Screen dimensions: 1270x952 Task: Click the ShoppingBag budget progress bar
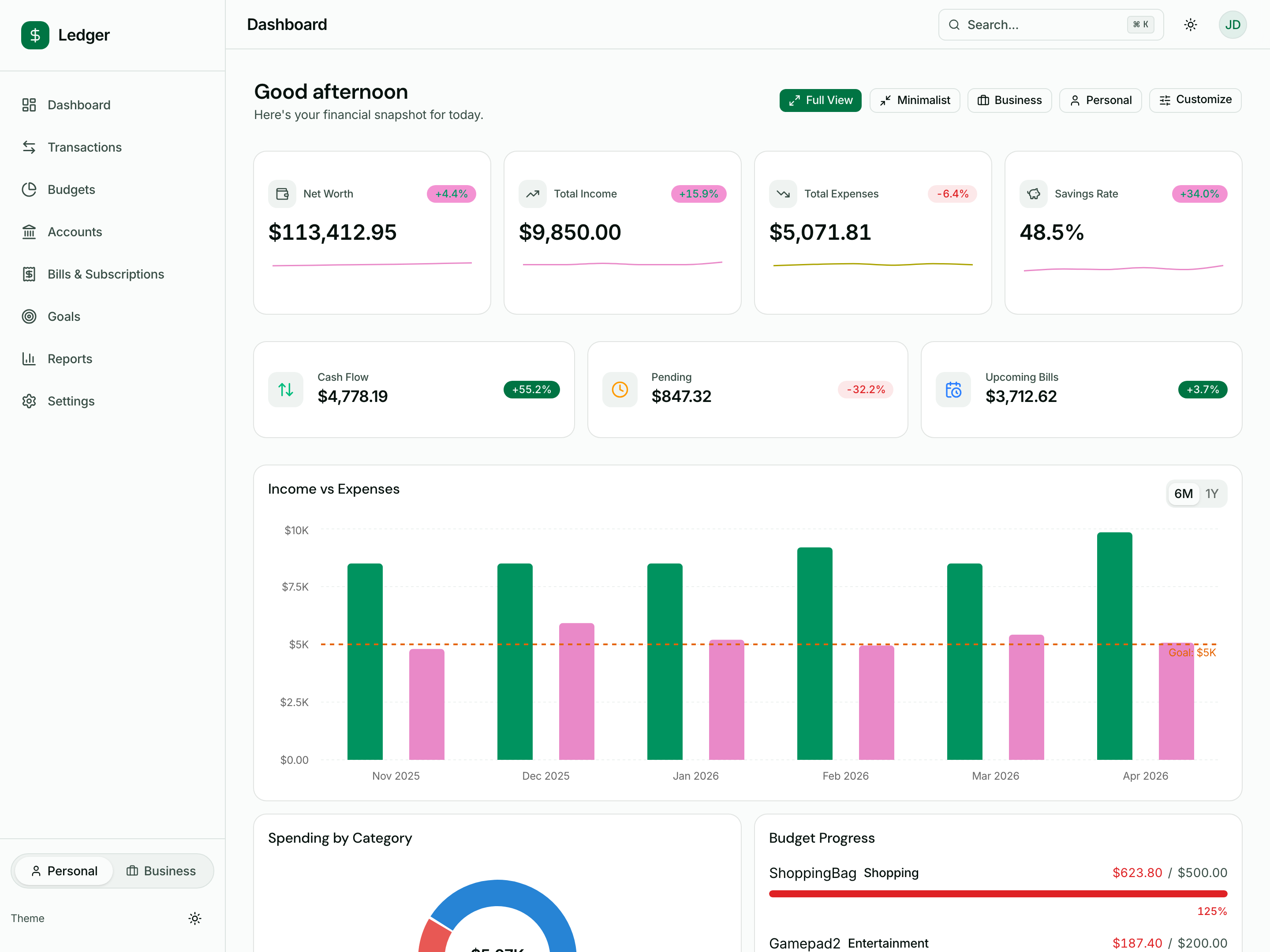(x=998, y=893)
